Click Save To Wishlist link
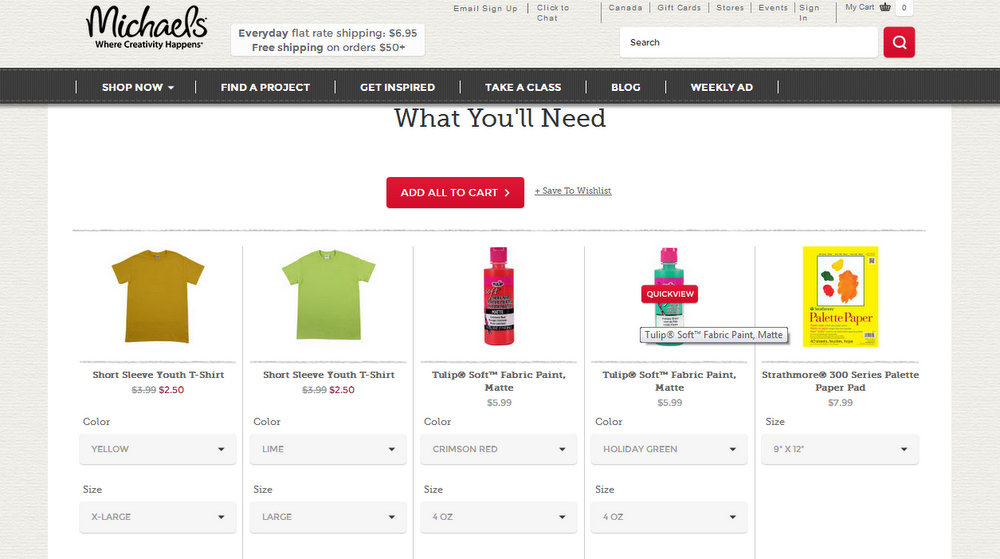 [x=573, y=191]
